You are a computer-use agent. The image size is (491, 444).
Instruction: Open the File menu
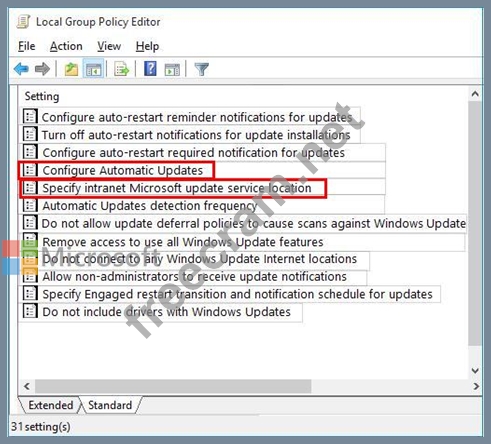(27, 46)
